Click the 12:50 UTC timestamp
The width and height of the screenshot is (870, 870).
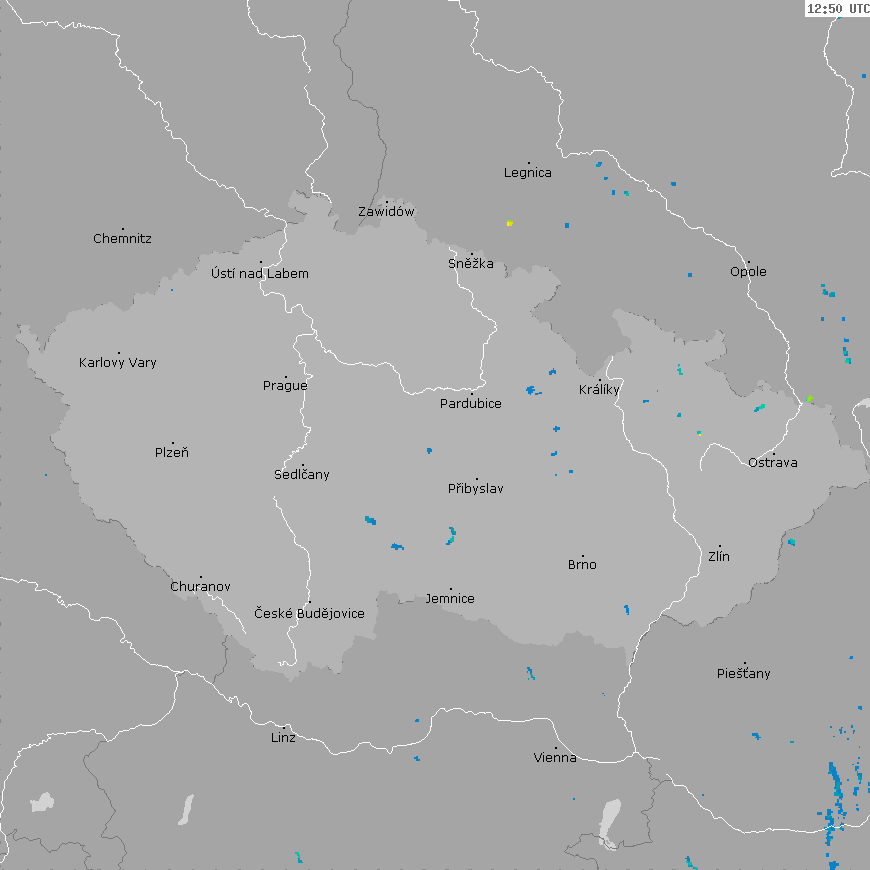[x=837, y=8]
